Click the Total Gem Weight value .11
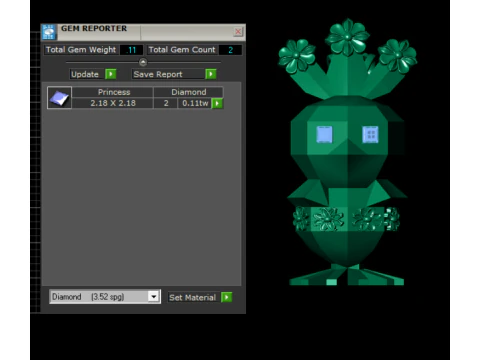480x360 pixels. 131,50
